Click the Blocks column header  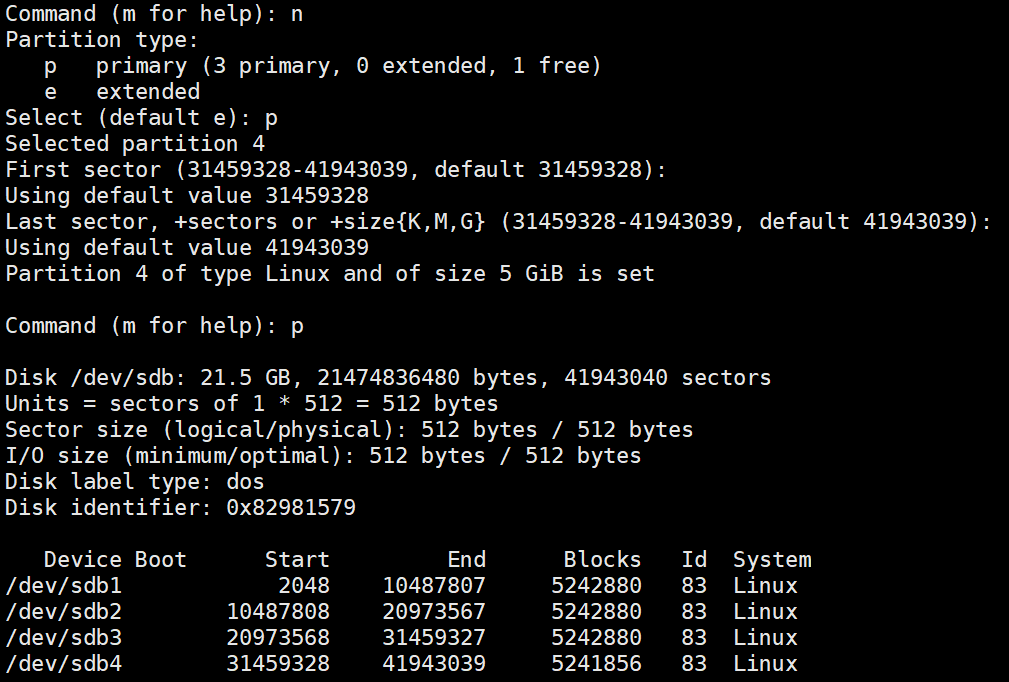point(602,560)
